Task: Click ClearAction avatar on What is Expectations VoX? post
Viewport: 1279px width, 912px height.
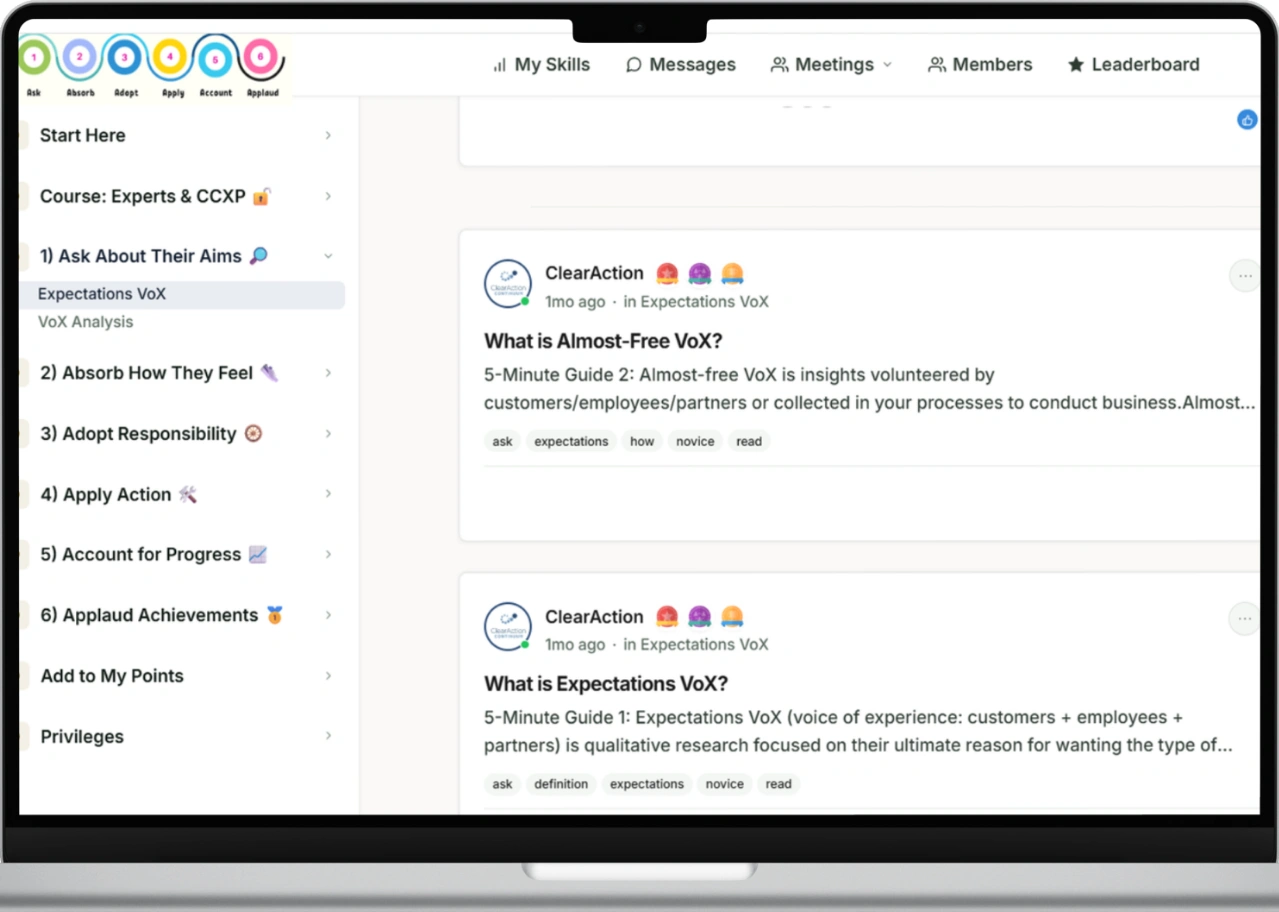Action: pos(508,627)
